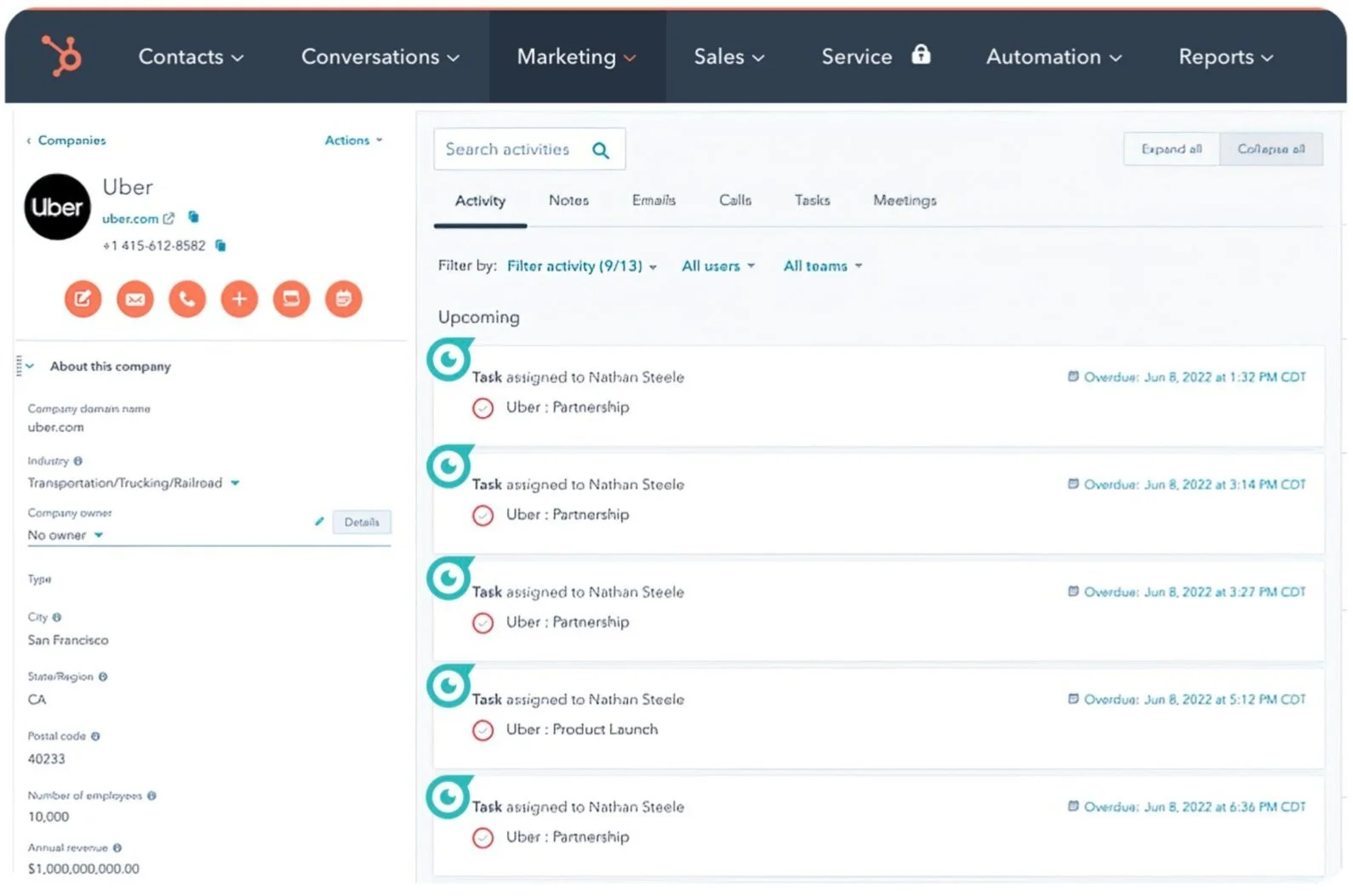Click task timeline icon for Product Launch task
Viewport: 1353px width, 896px height.
coord(448,686)
